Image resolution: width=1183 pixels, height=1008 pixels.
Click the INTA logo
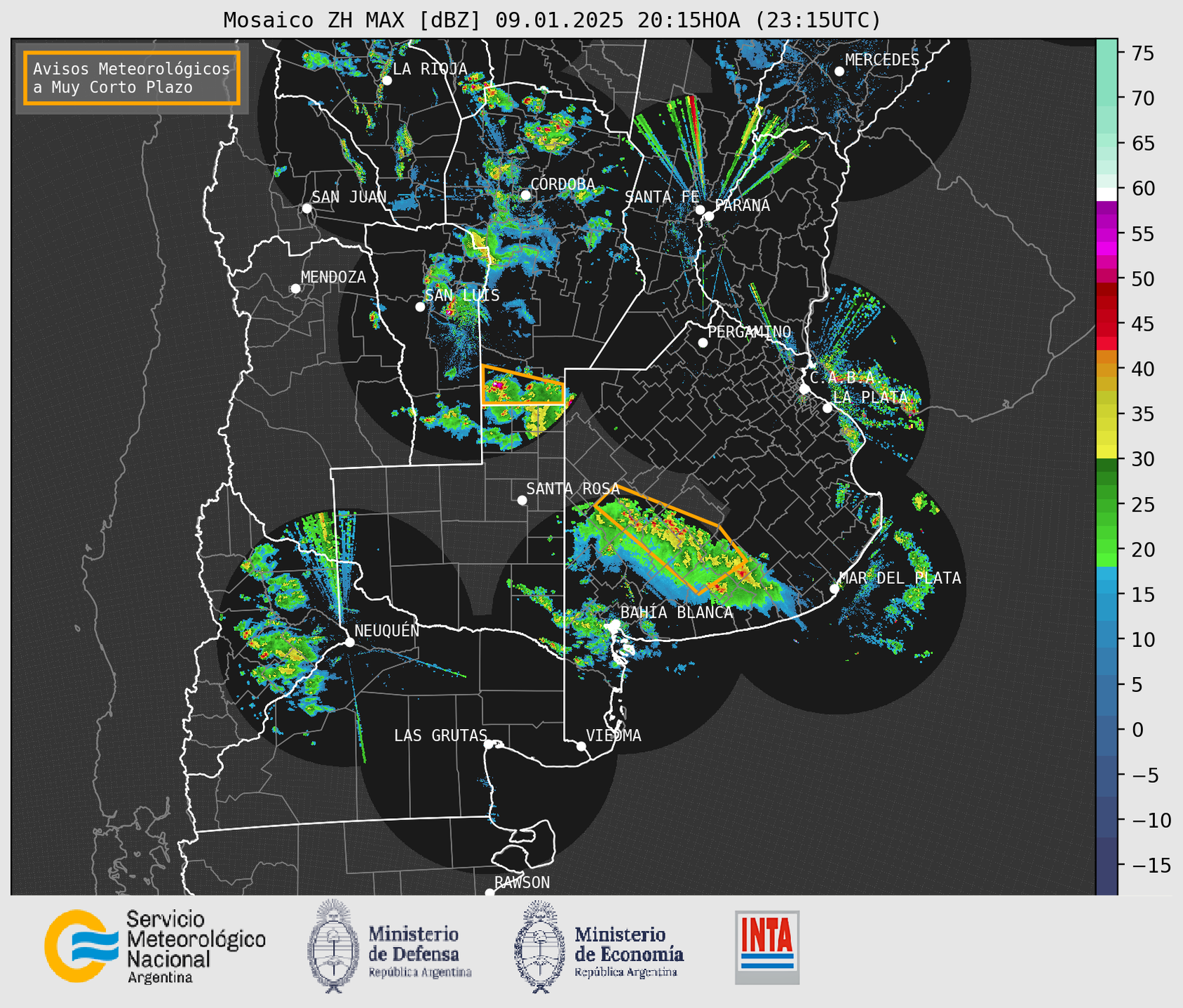(x=767, y=947)
